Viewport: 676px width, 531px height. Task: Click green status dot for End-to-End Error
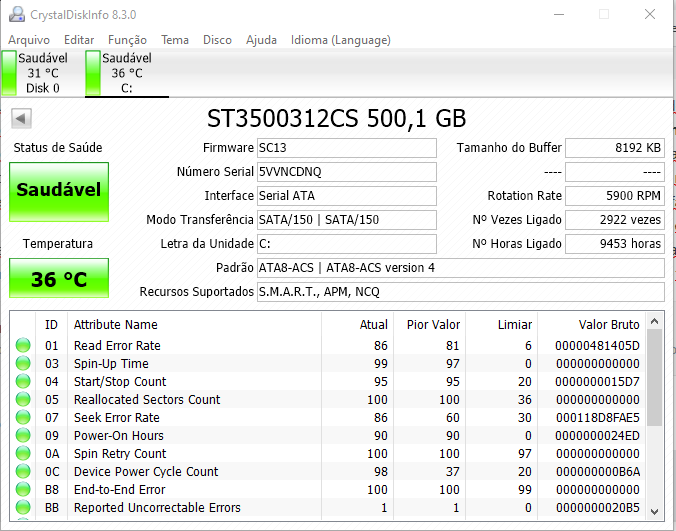pyautogui.click(x=23, y=490)
